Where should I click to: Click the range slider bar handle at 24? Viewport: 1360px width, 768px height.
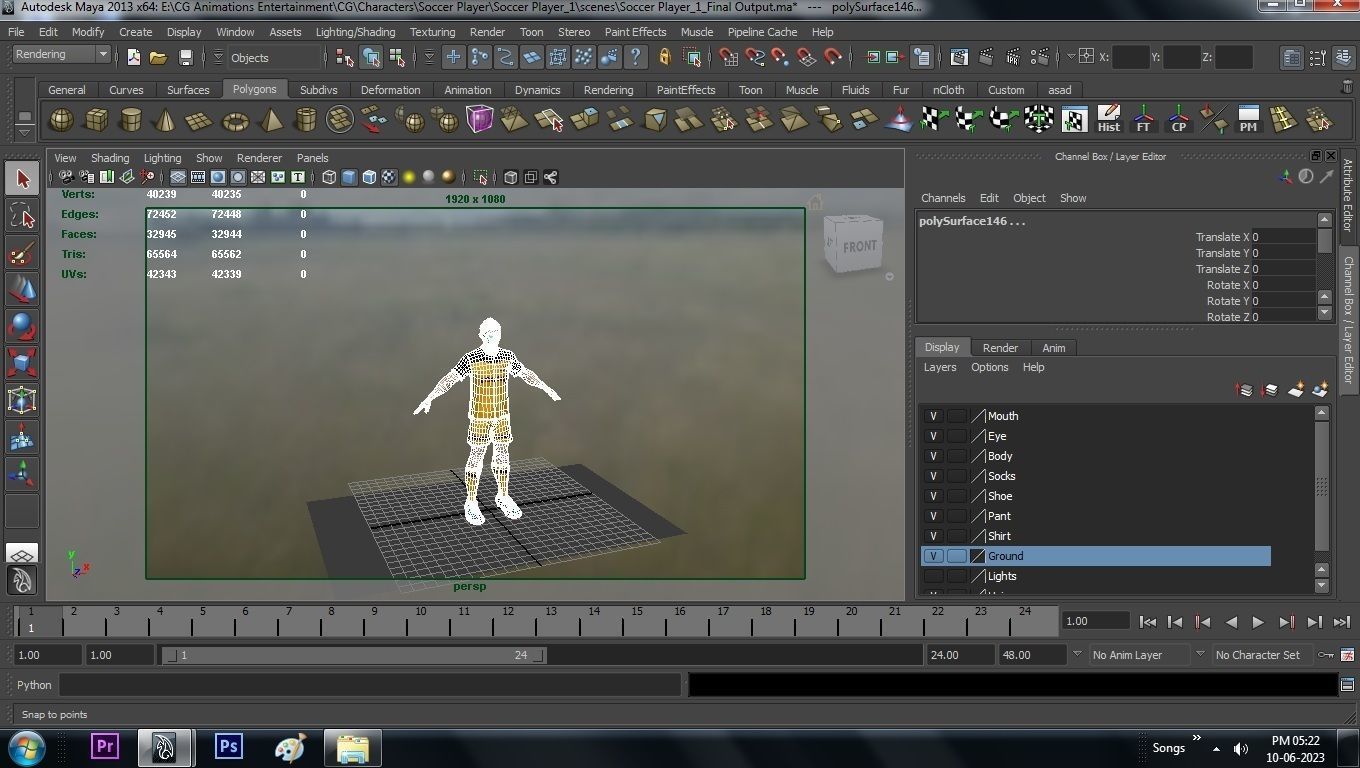tap(539, 656)
